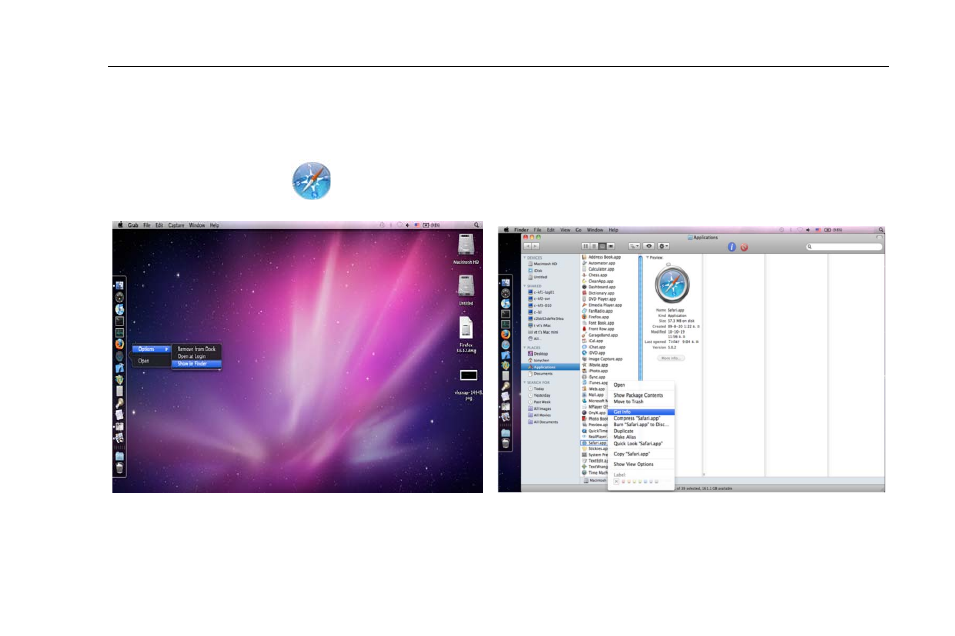The width and height of the screenshot is (955, 636).
Task: Choose Duplicate in the Safari.app context menu
Action: coord(641,431)
